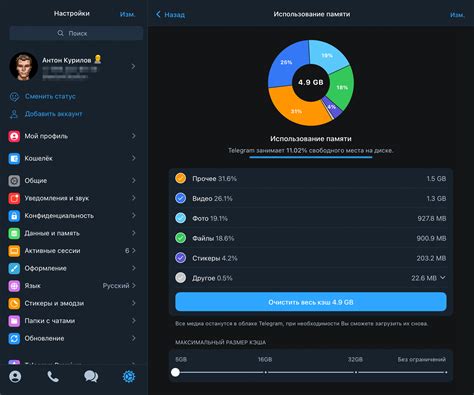The width and height of the screenshot is (474, 395).
Task: Click the premium badge beside Антон Курилов
Action: [98, 59]
